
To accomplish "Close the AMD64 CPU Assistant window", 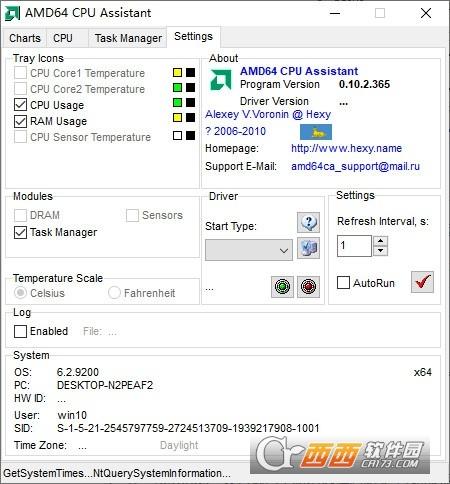I will 426,13.
